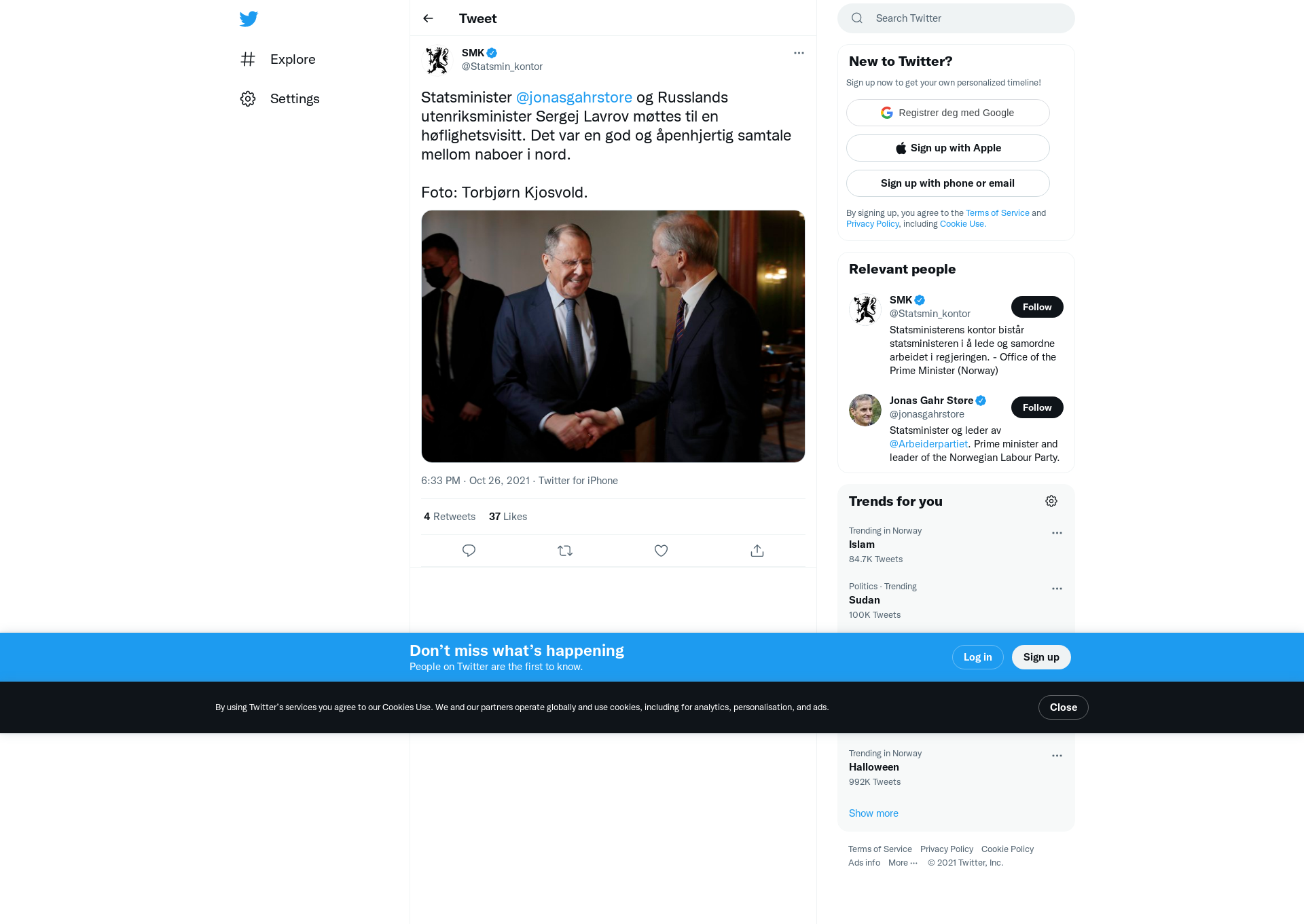Like the tweet with heart icon
This screenshot has width=1304, height=924.
coord(661,551)
